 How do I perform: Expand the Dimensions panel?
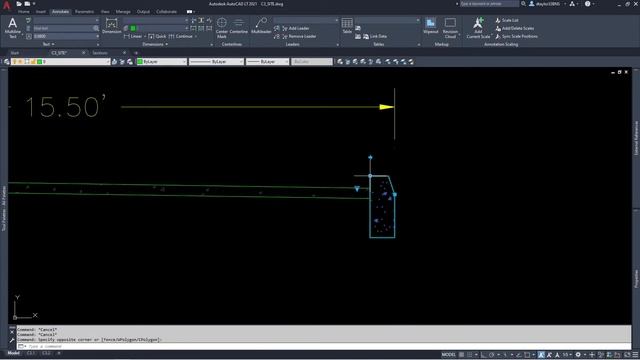(x=155, y=44)
